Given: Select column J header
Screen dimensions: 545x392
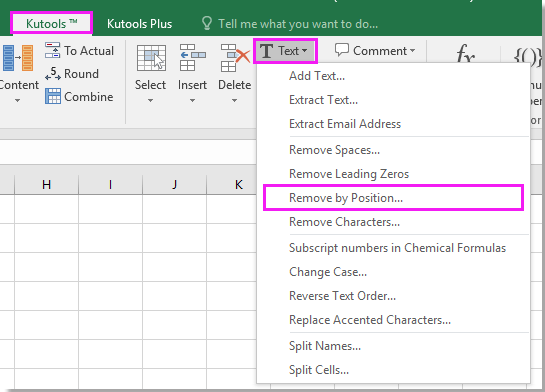Looking at the screenshot, I should point(174,184).
